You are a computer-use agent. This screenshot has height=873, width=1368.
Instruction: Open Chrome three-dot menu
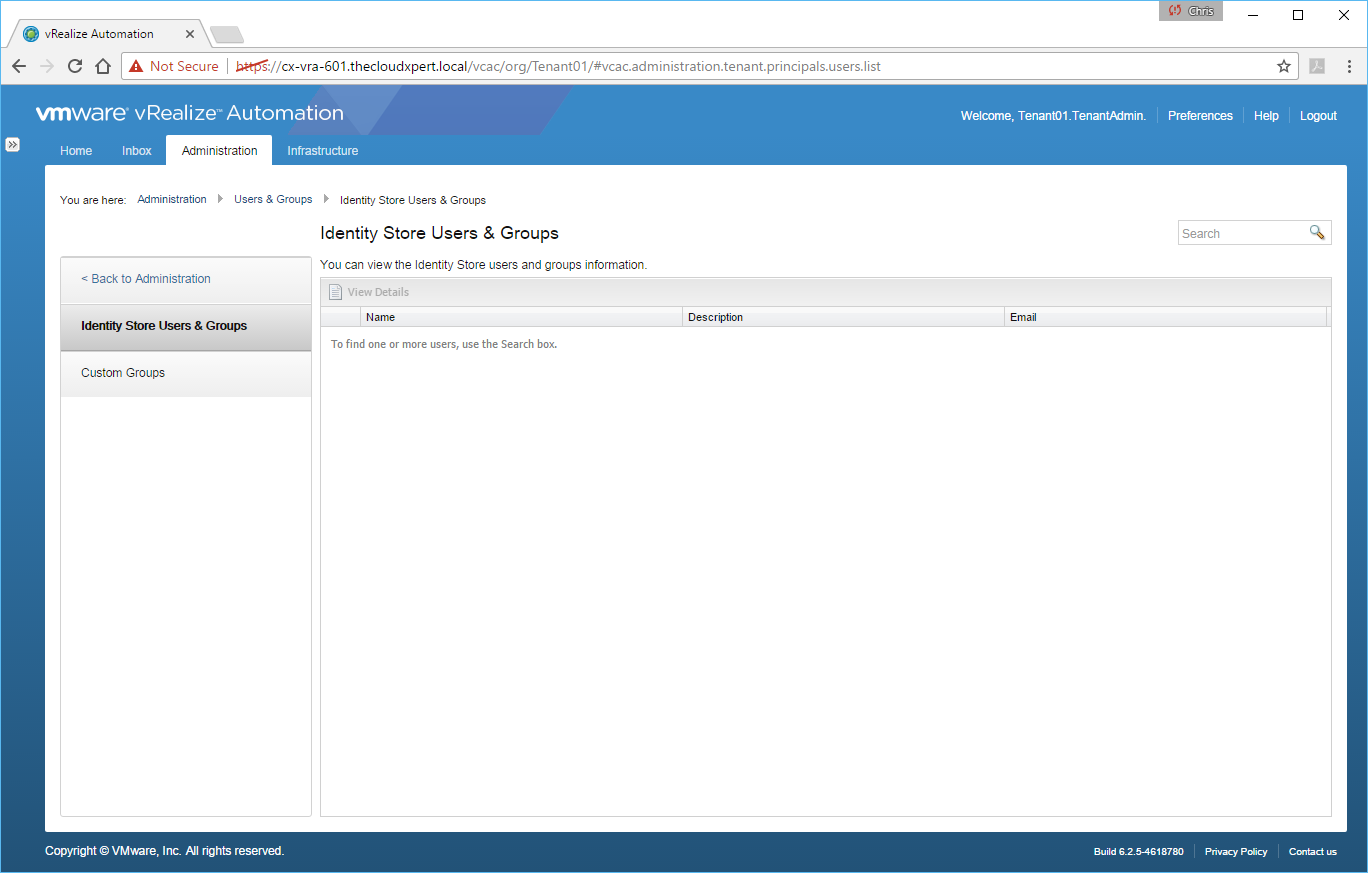click(x=1349, y=66)
